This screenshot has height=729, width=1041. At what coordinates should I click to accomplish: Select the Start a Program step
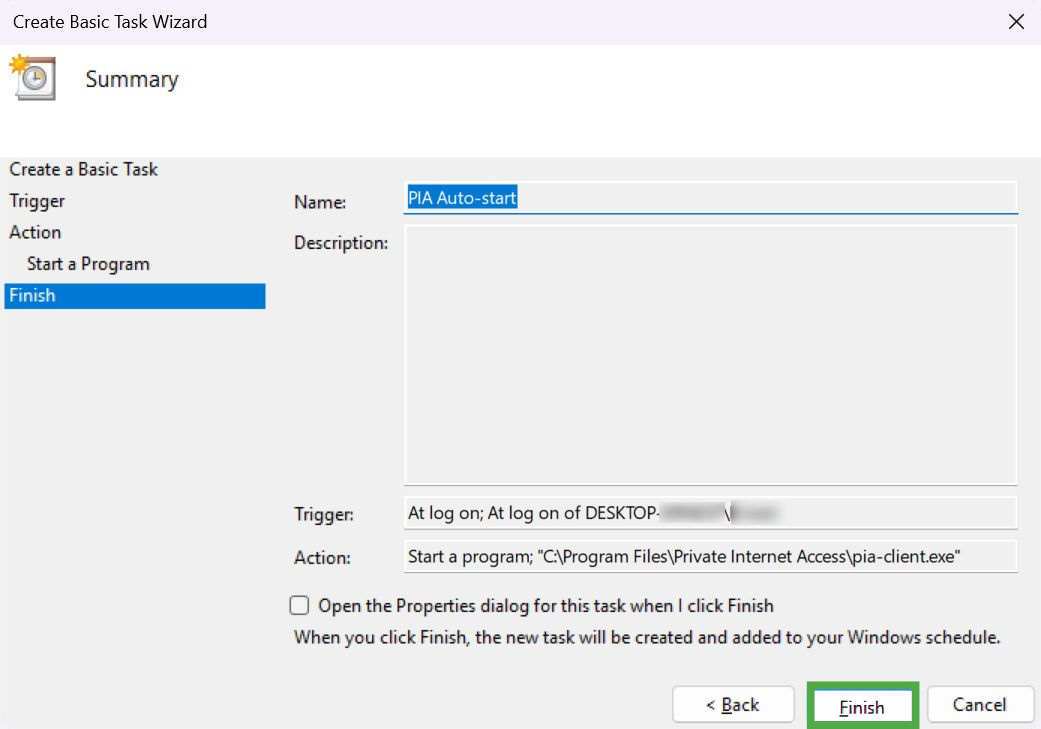[x=88, y=264]
